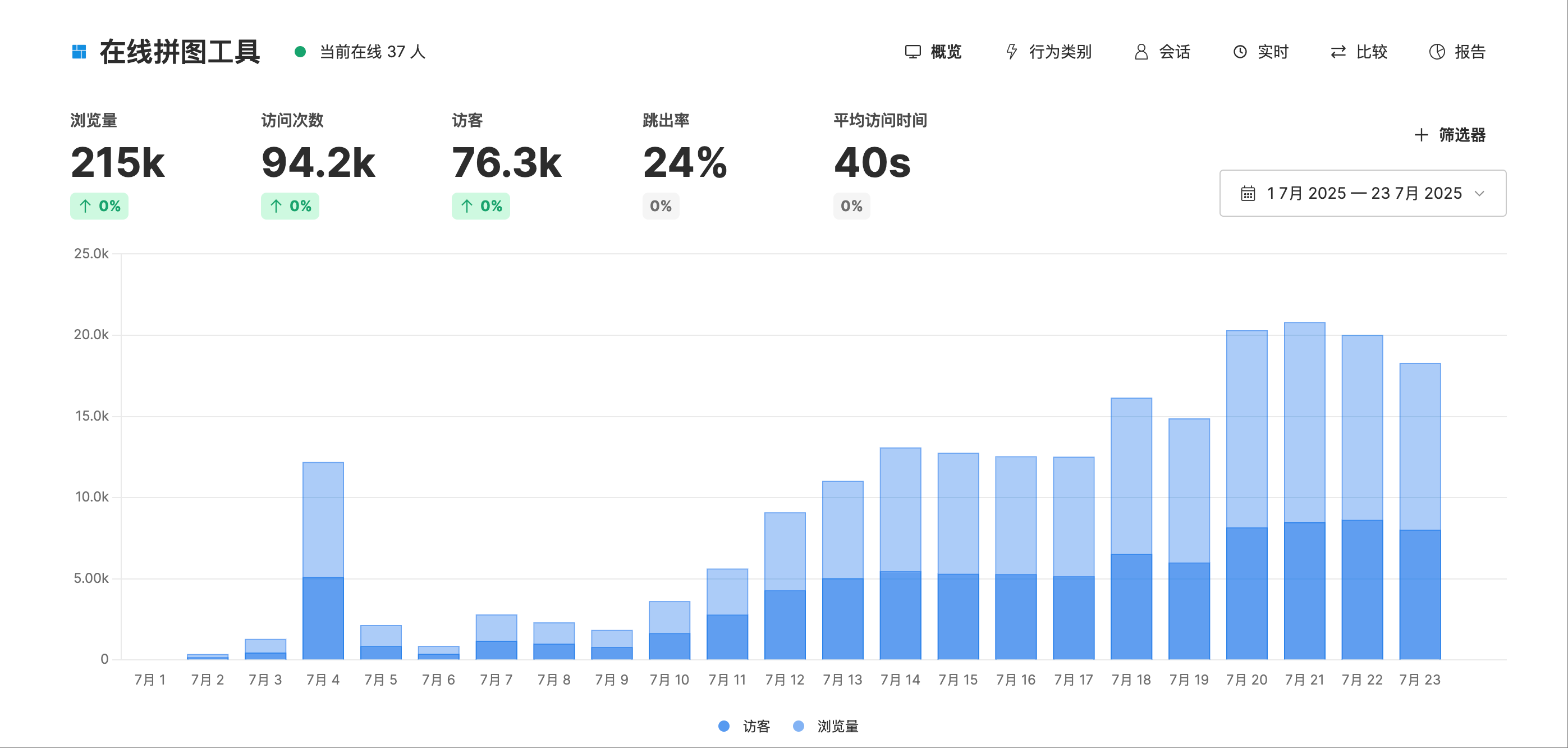Click the lightning bolt icon for 行为类别

coord(1012,52)
